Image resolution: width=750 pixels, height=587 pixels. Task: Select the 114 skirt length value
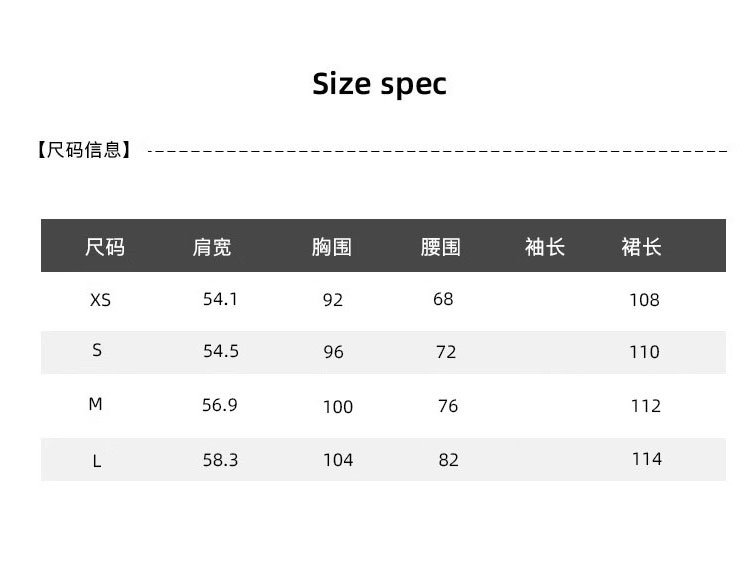(646, 459)
